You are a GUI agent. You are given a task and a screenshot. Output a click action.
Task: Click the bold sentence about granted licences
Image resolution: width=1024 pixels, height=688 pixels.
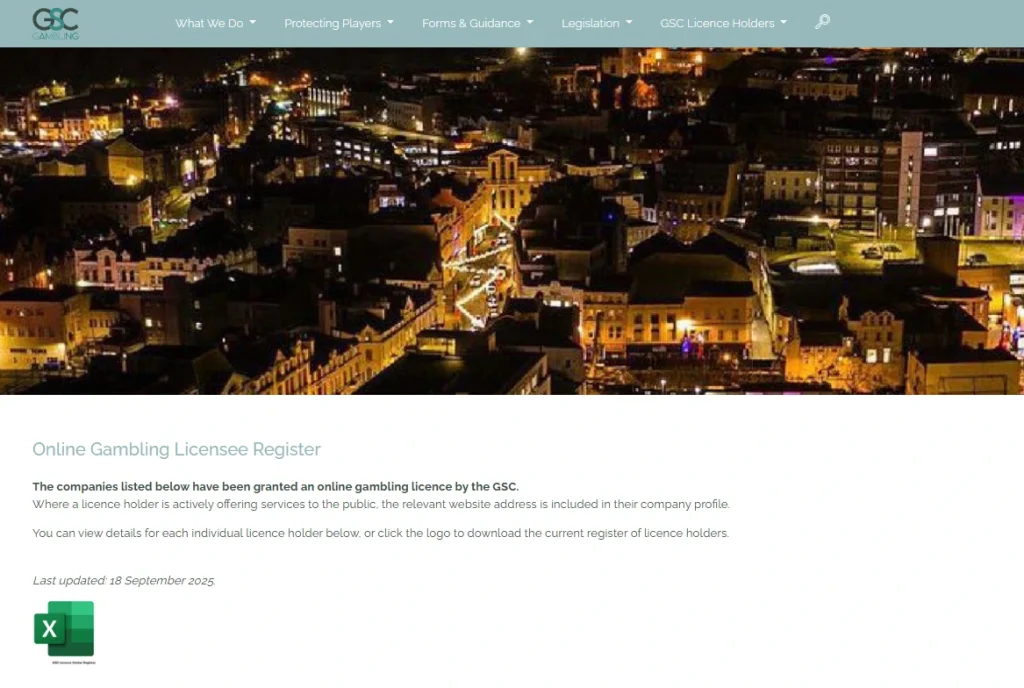pyautogui.click(x=275, y=487)
